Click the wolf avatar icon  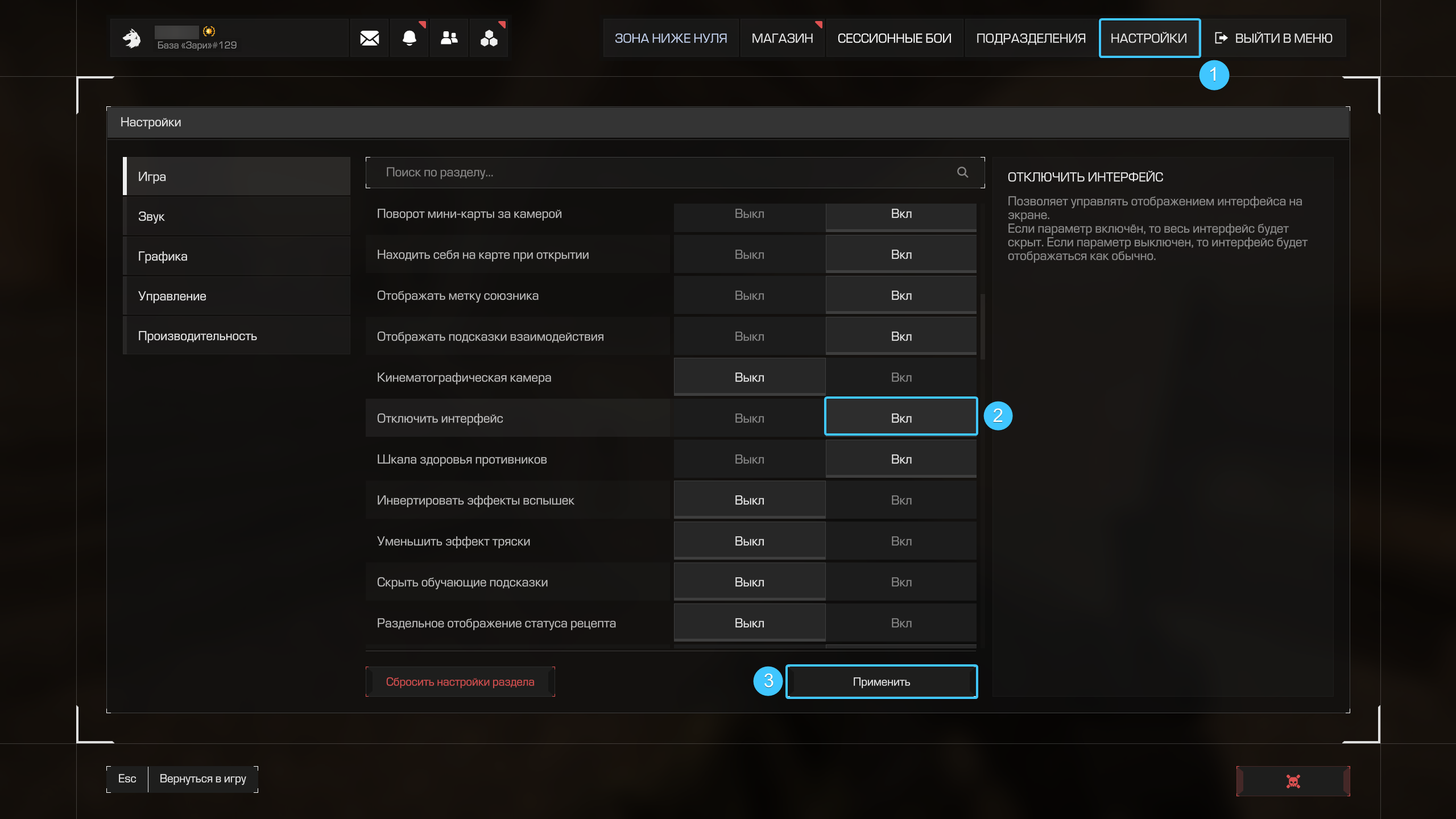coord(132,38)
